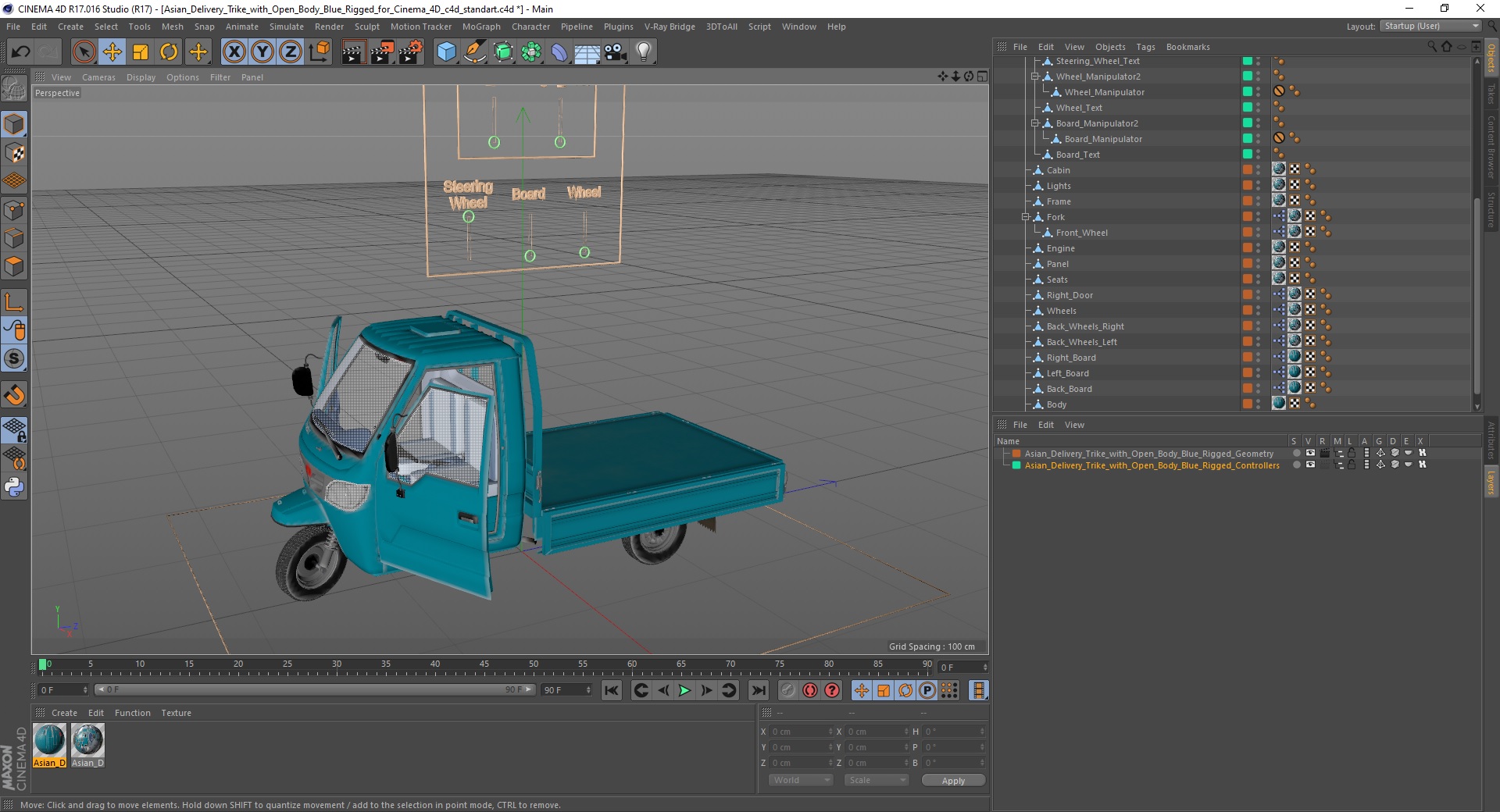Open the render settings clapperboard icon
The width and height of the screenshot is (1500, 812).
(x=411, y=52)
